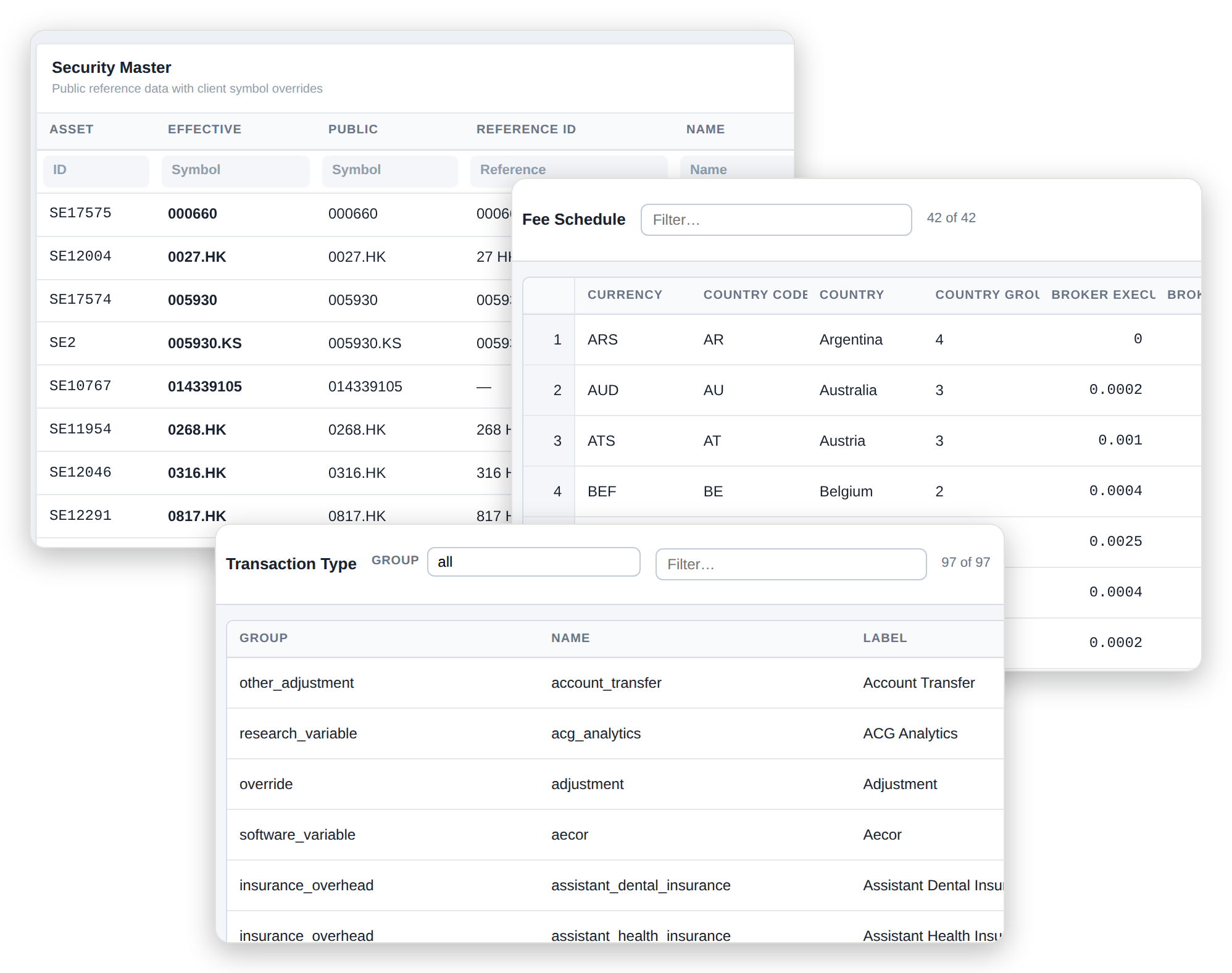Select the research_variable group cell

[298, 733]
